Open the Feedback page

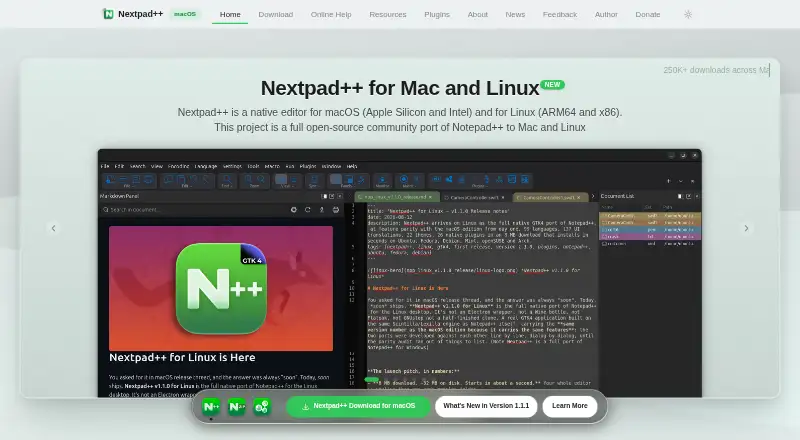[x=560, y=14]
